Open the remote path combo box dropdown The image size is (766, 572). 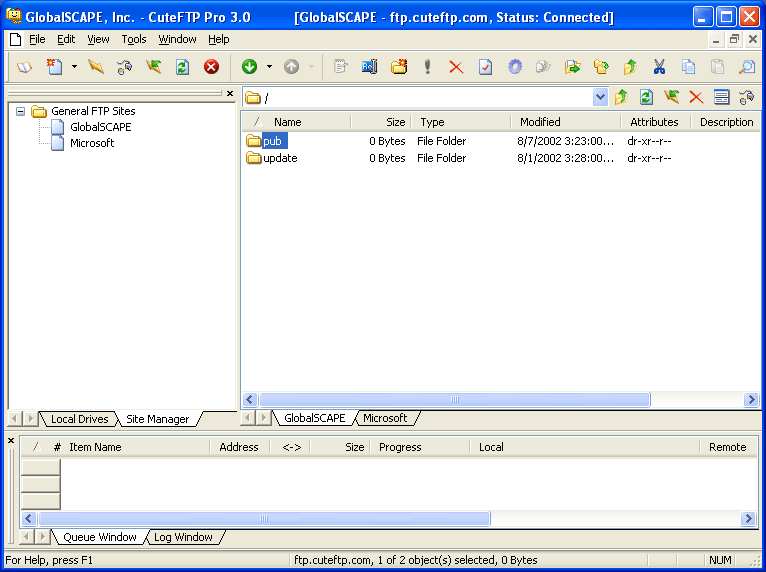pos(600,97)
